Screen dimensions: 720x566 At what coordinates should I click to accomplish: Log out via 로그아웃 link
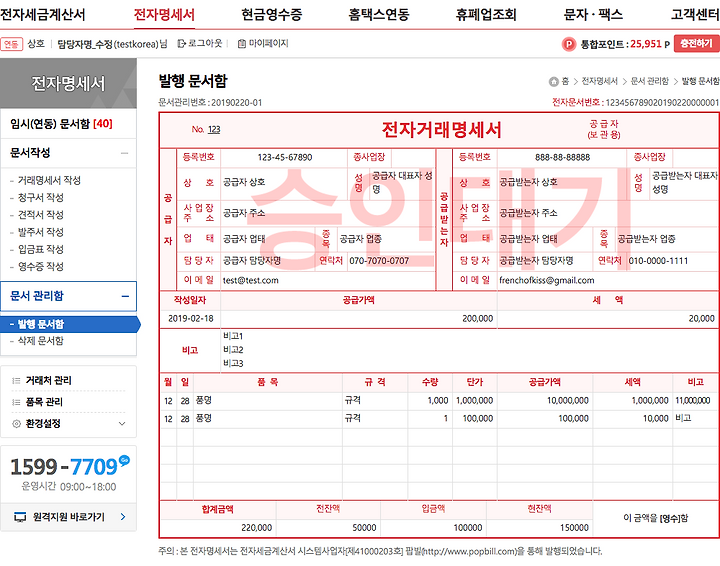click(205, 44)
